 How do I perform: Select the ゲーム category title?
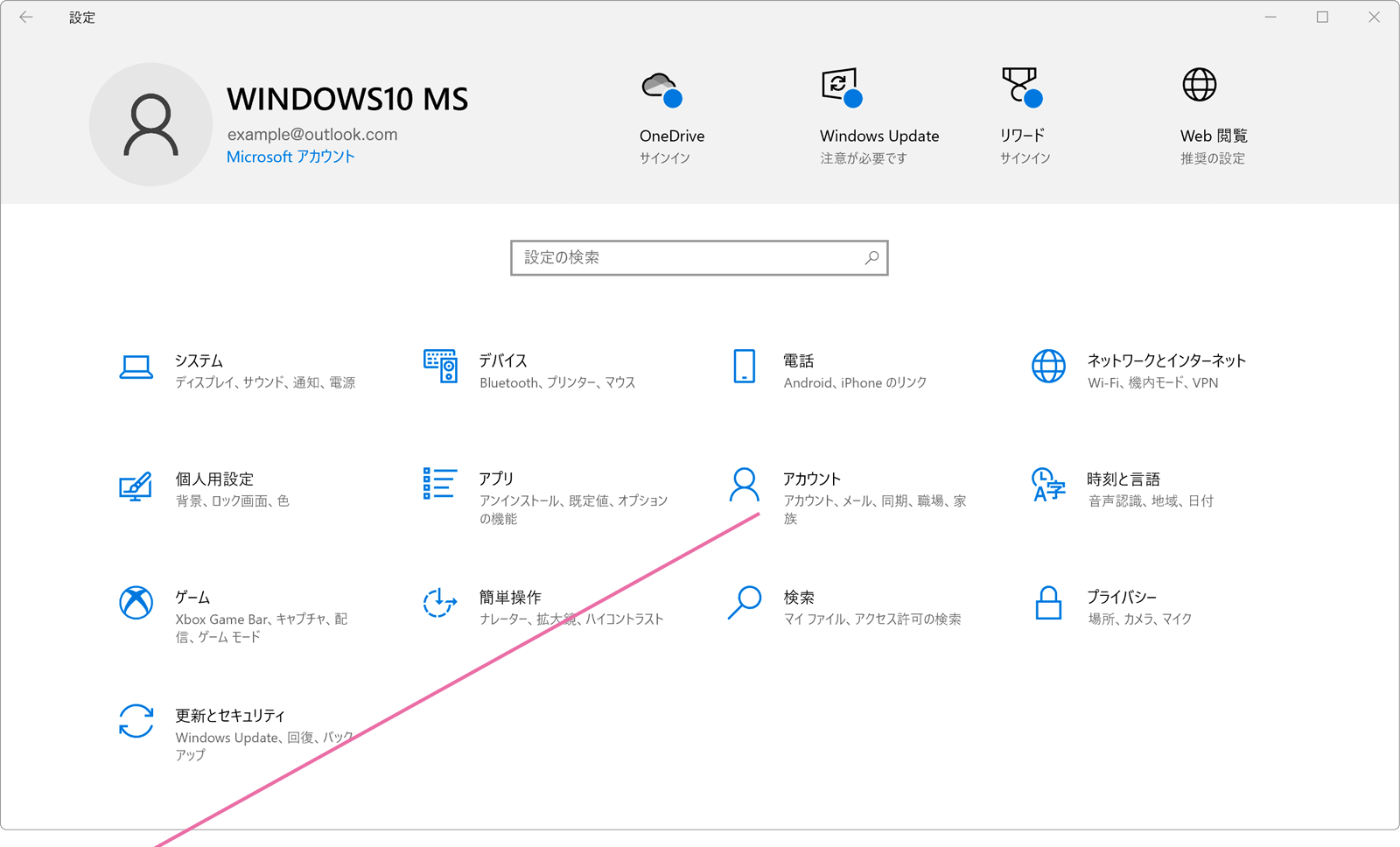click(x=192, y=597)
